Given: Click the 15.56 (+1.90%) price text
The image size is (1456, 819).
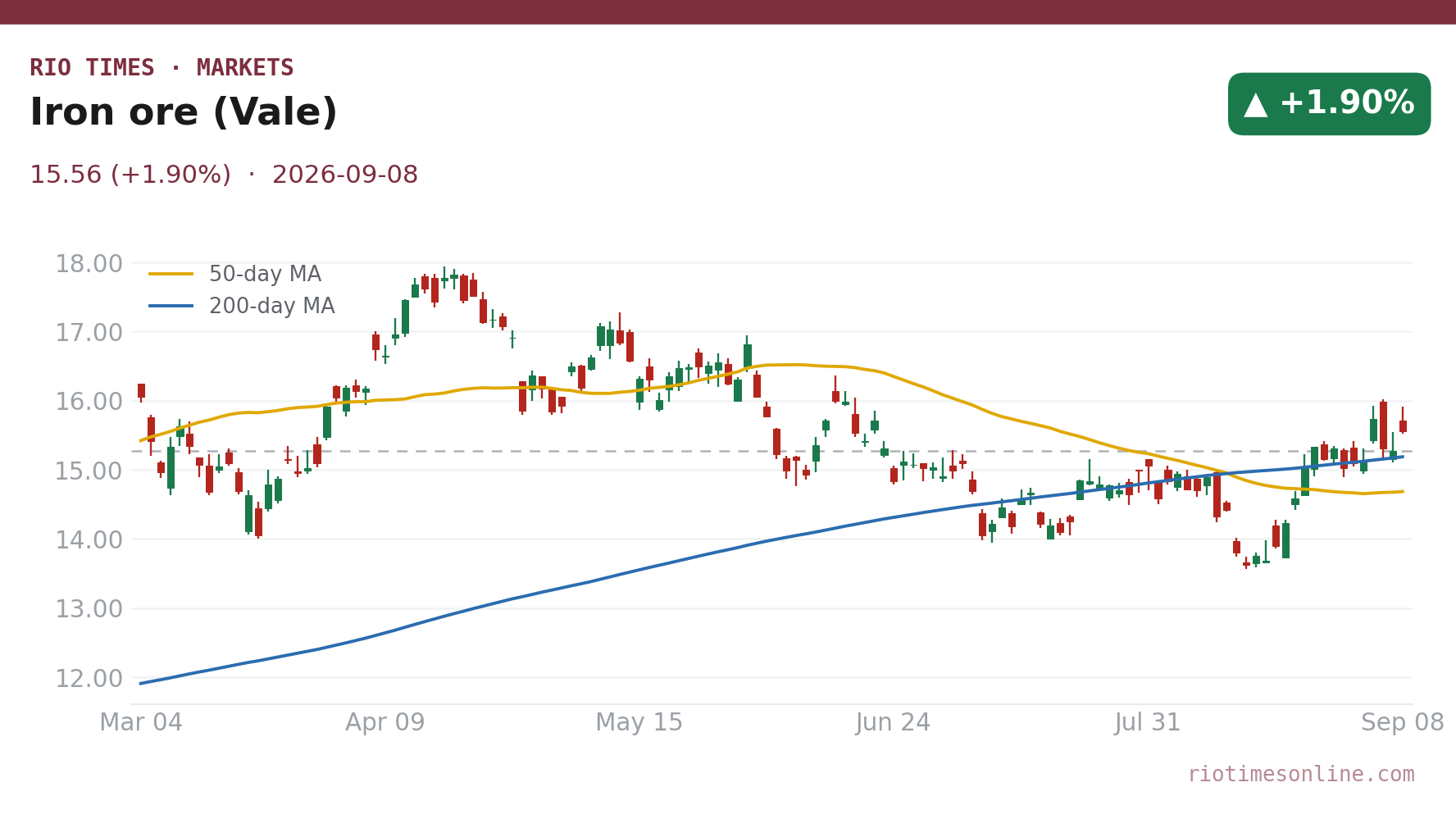Looking at the screenshot, I should pos(130,175).
